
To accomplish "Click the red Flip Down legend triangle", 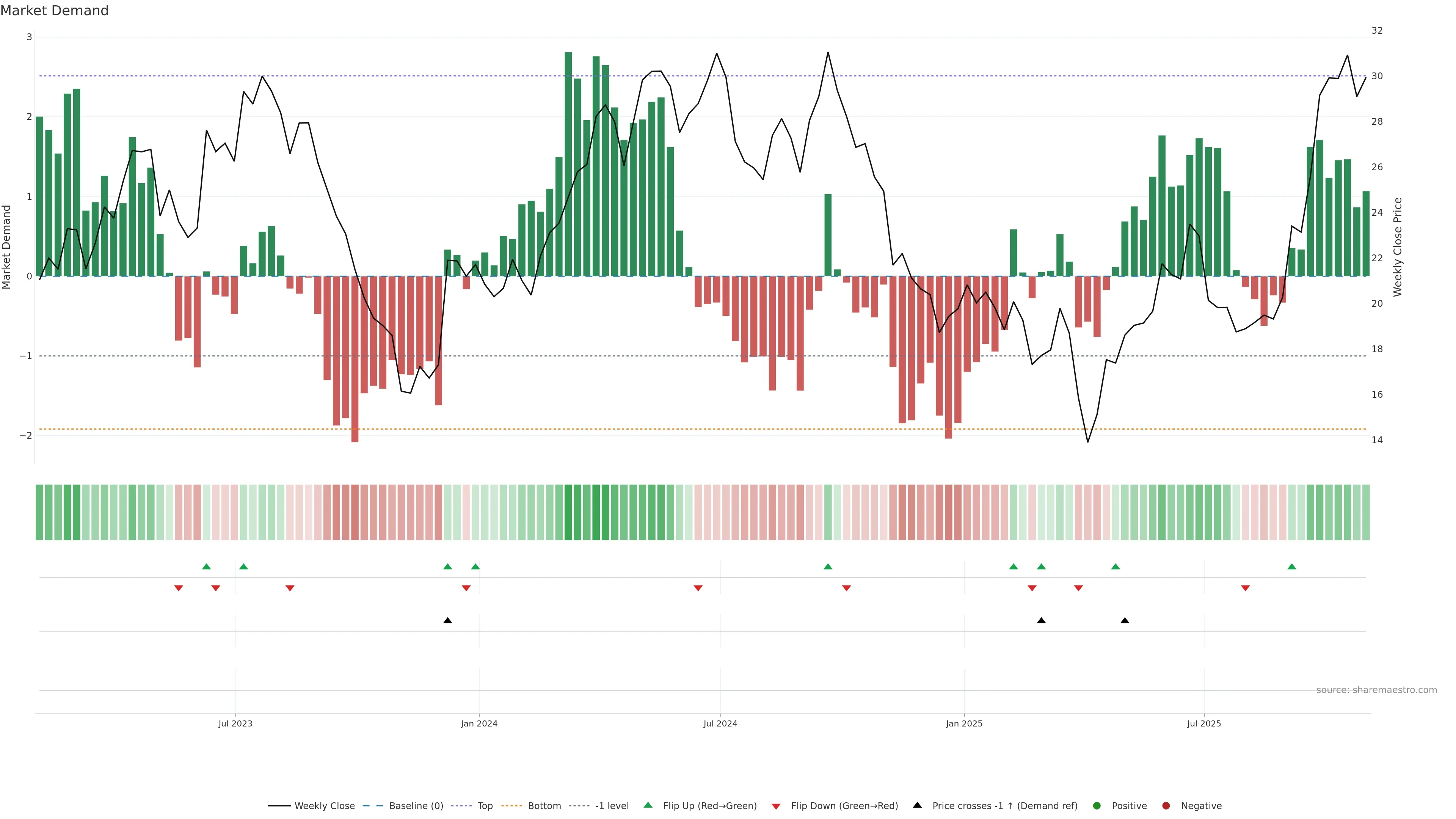I will (x=776, y=806).
